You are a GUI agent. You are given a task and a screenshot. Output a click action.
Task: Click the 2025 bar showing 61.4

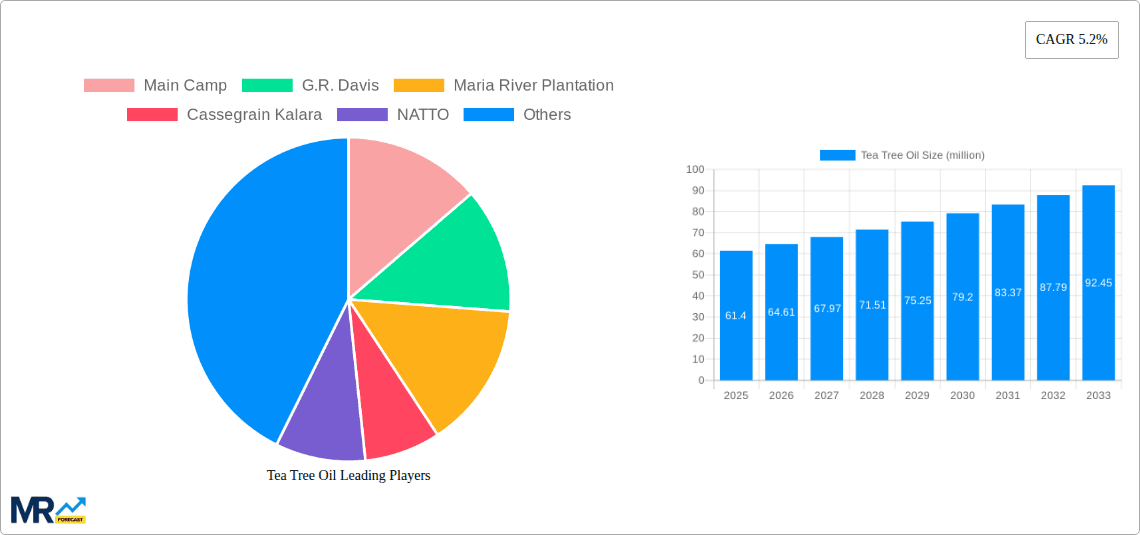pos(736,315)
